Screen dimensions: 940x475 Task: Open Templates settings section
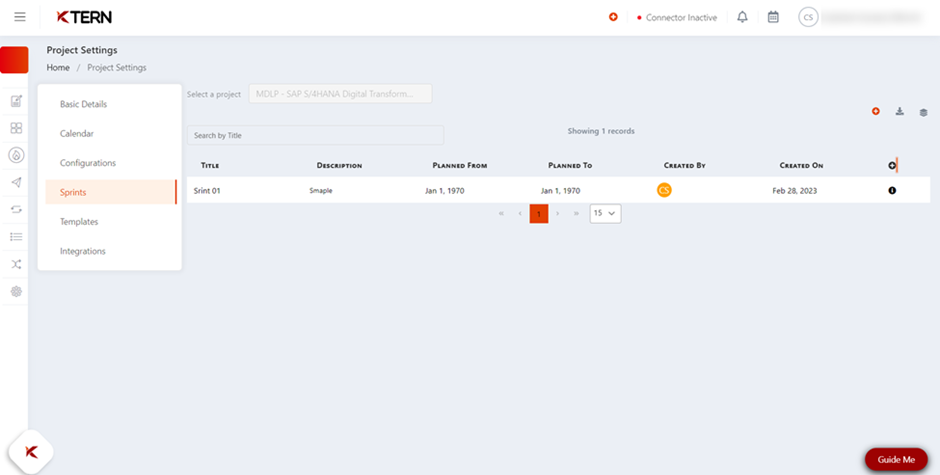(x=79, y=221)
